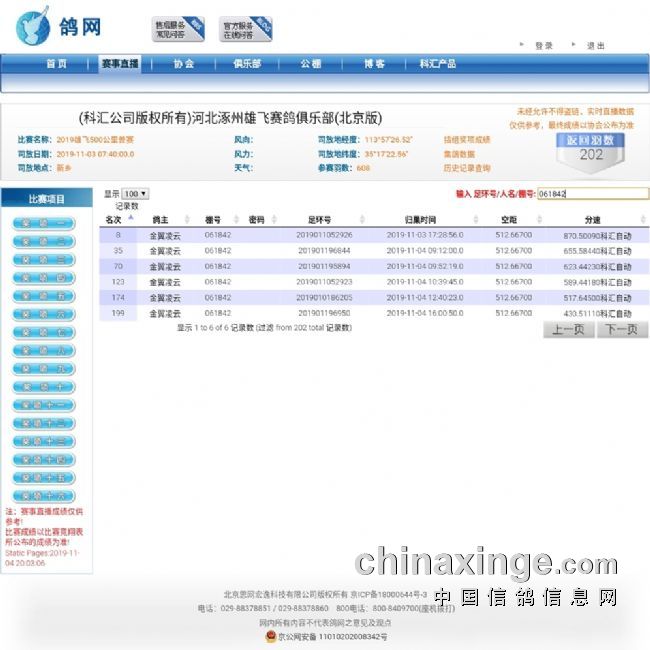Open the 历史记录查询 link
Image resolution: width=650 pixels, height=650 pixels.
467,169
